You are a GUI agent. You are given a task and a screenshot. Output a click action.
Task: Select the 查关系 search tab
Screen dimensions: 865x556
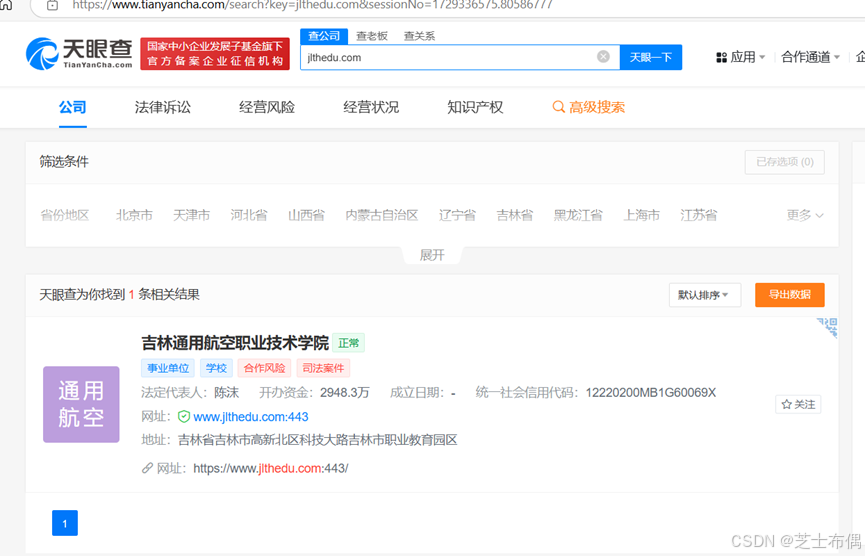(419, 36)
